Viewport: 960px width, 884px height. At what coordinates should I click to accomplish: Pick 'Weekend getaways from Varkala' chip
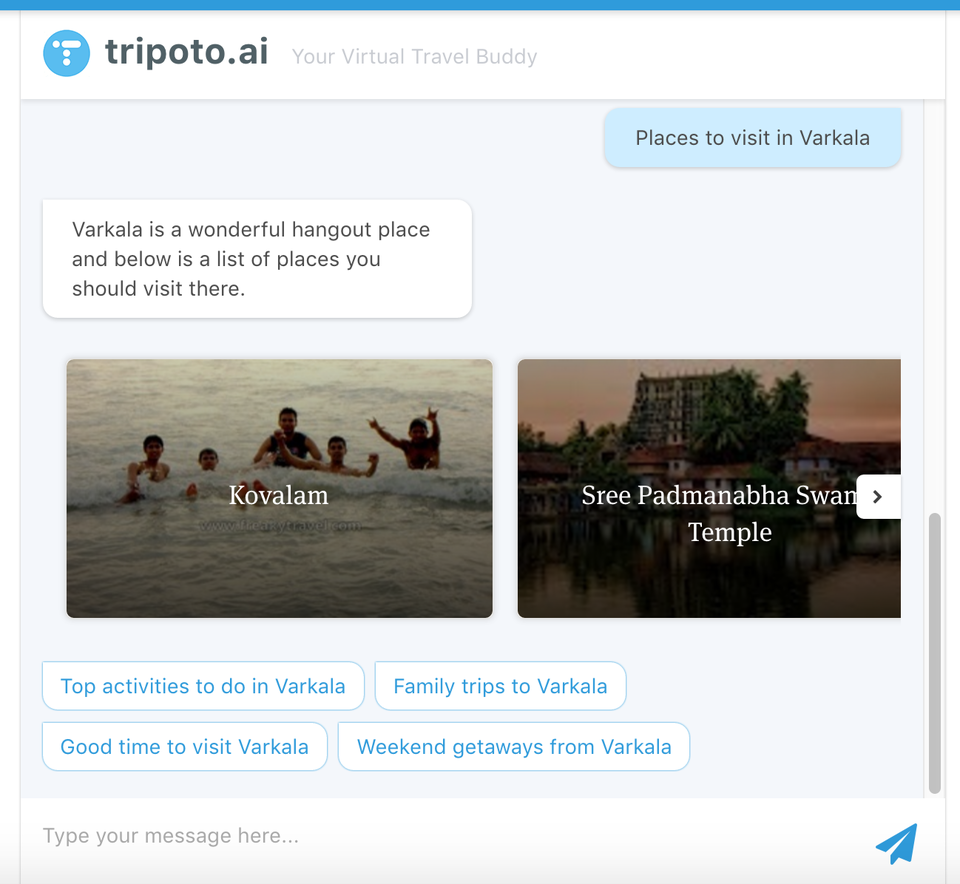[514, 746]
